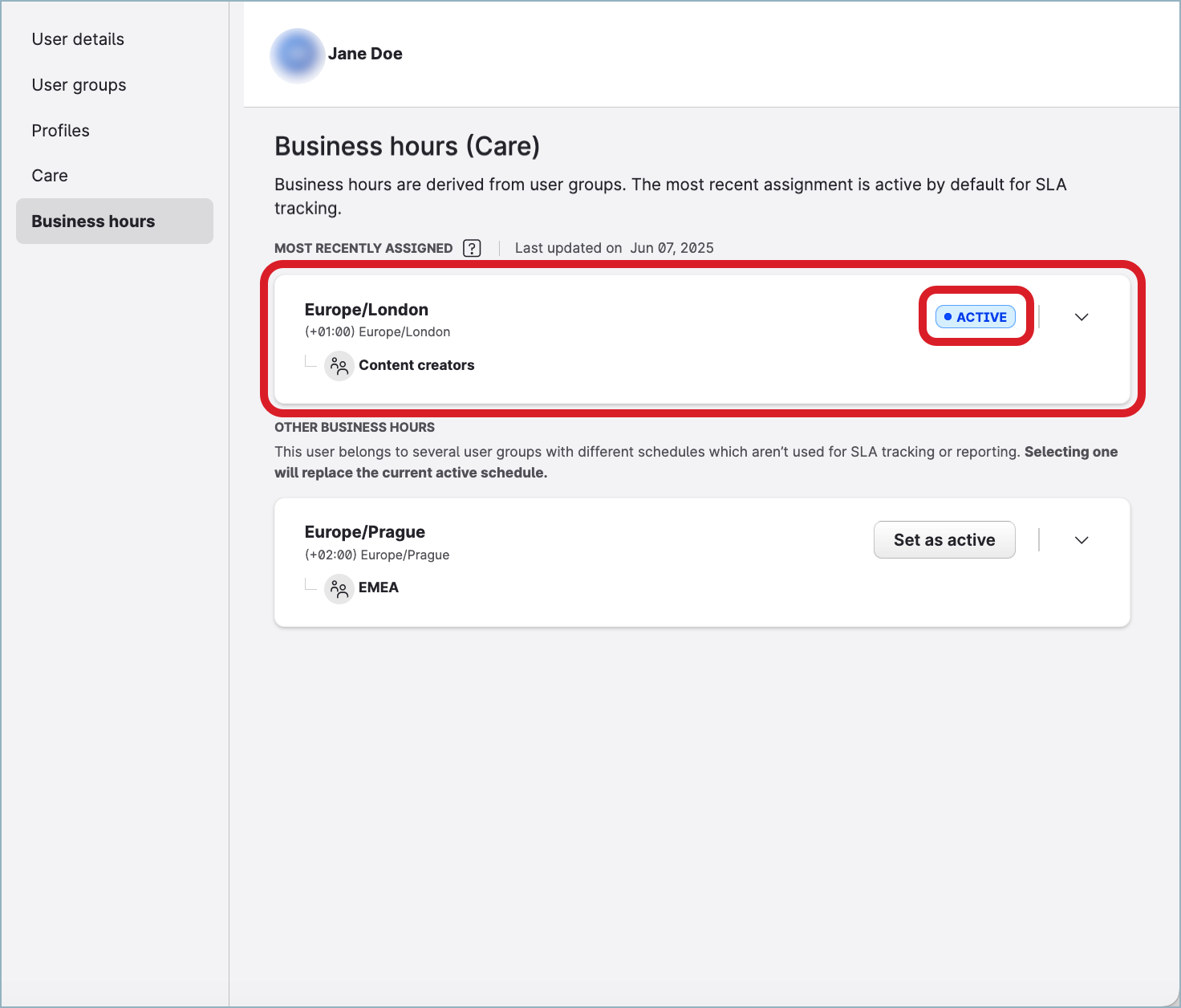
Task: Open the Profiles sidebar item
Action: (60, 131)
